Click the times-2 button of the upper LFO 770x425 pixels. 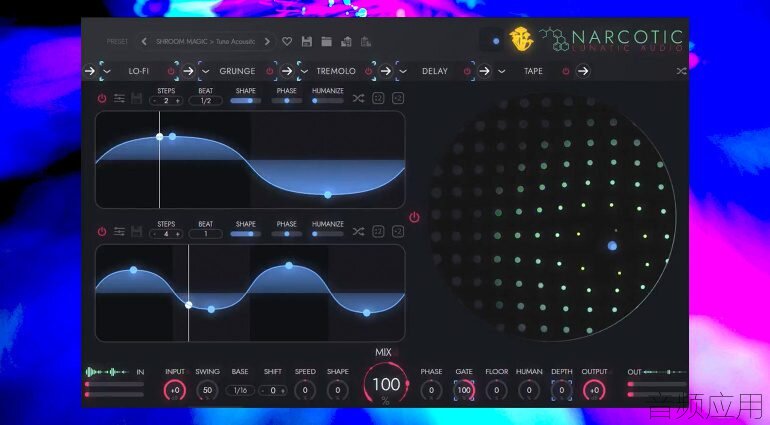click(398, 98)
